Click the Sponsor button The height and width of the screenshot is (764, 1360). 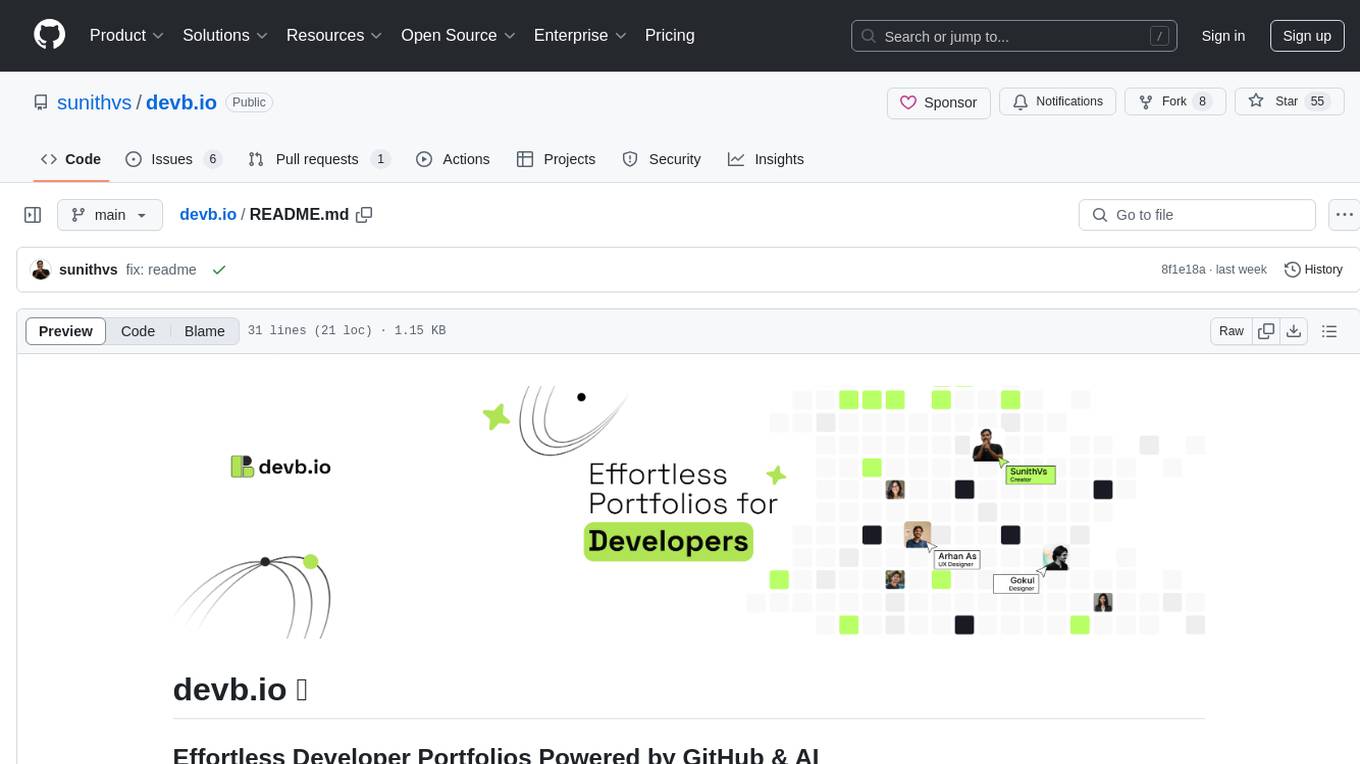pos(938,102)
